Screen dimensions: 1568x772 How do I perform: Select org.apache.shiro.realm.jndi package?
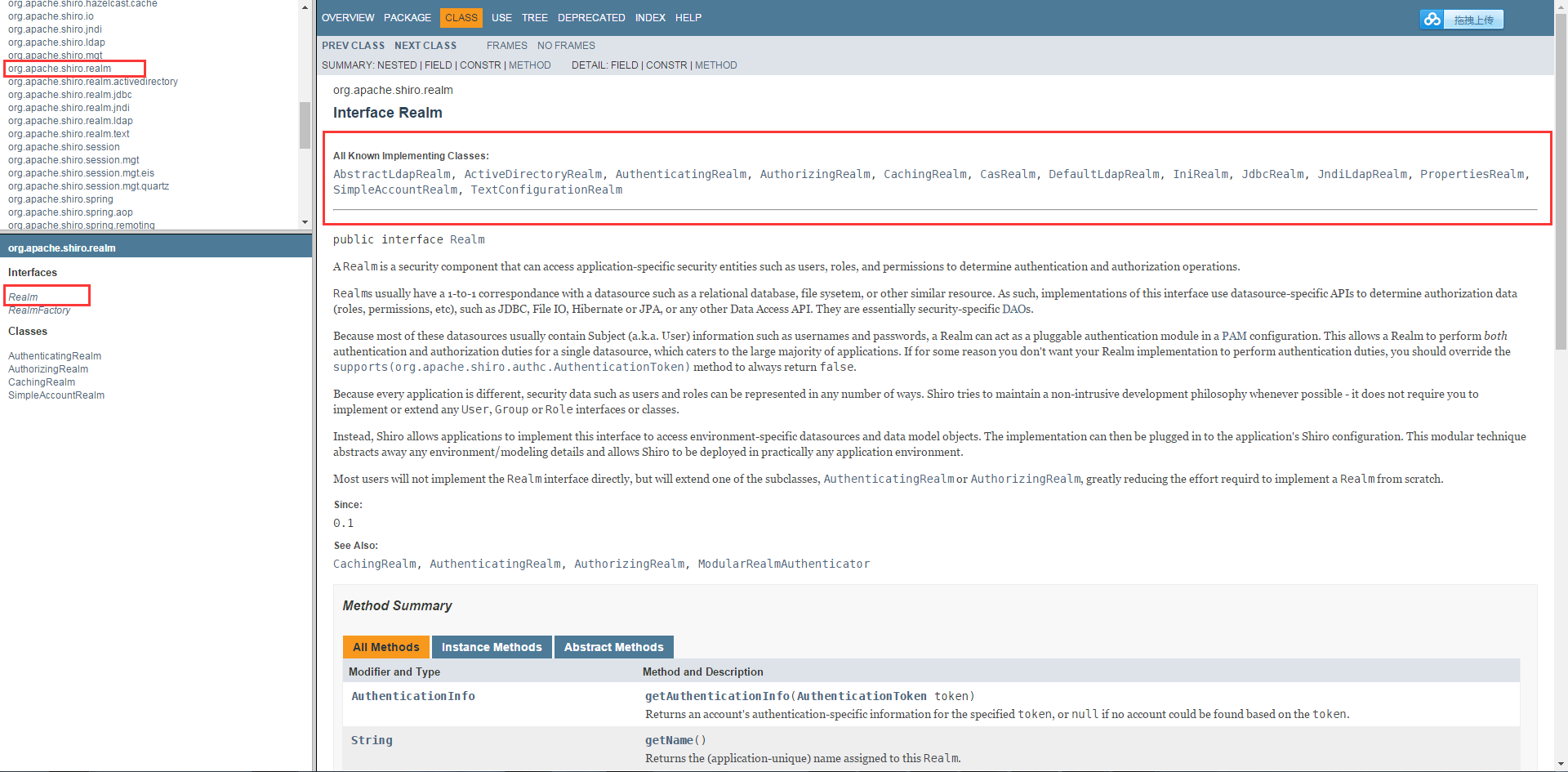[69, 108]
